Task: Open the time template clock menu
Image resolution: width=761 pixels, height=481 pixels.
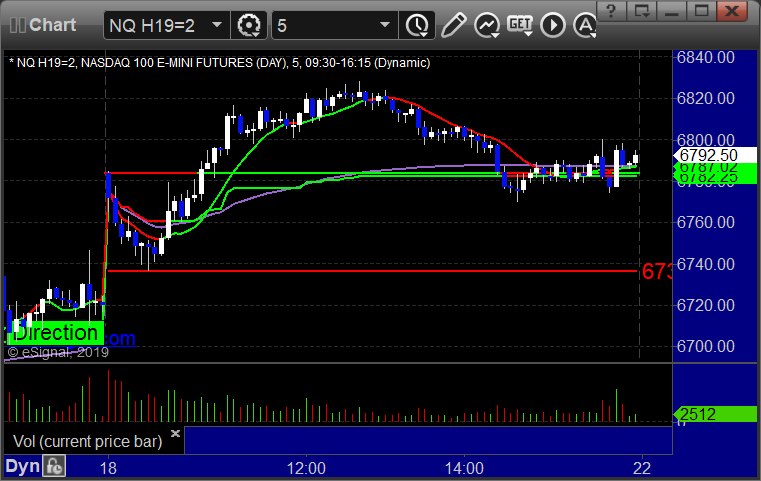Action: pyautogui.click(x=417, y=25)
